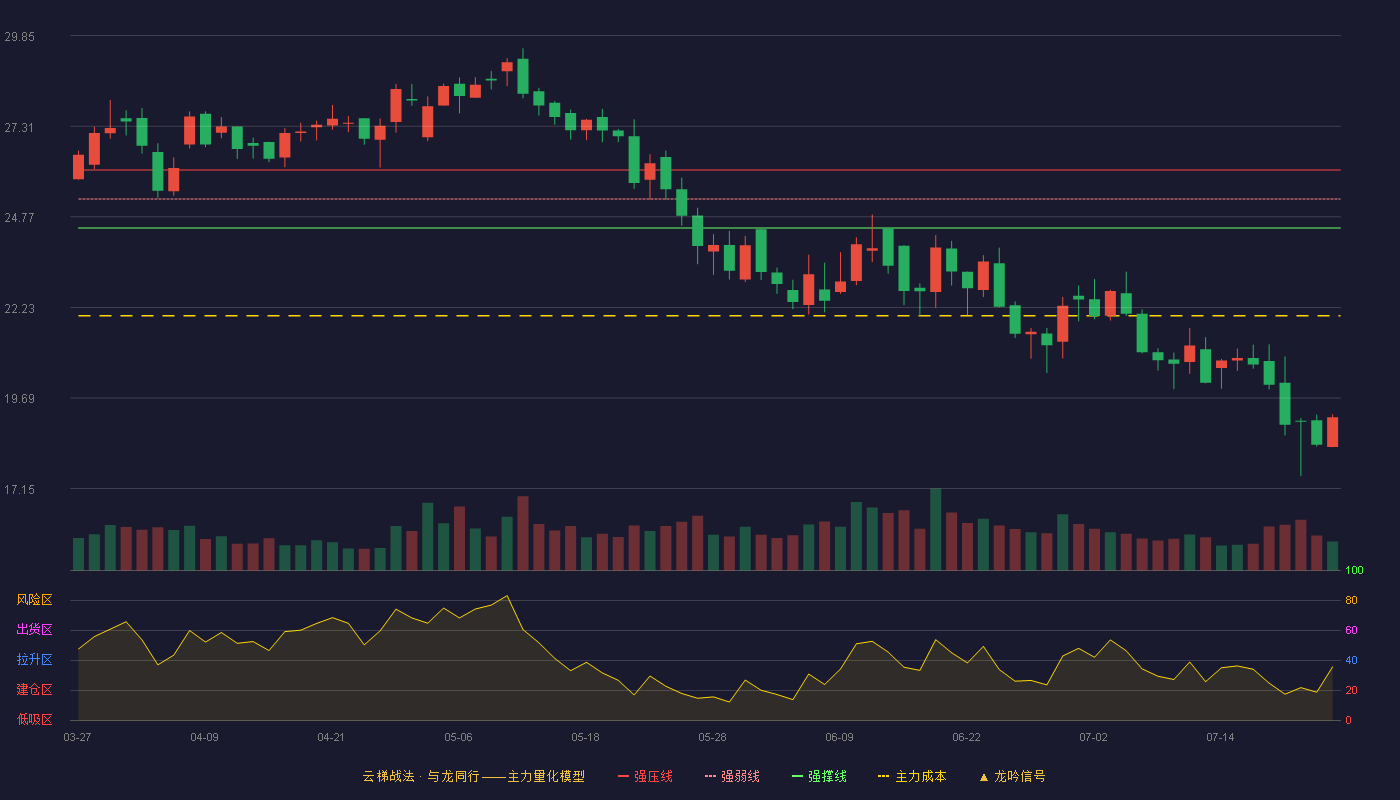
Task: Click the pink dotted line on chart
Action: coord(709,199)
